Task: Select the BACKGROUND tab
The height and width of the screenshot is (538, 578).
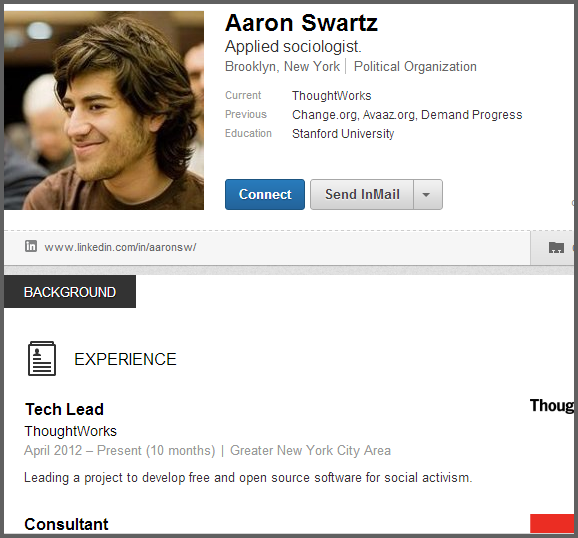Action: click(70, 292)
